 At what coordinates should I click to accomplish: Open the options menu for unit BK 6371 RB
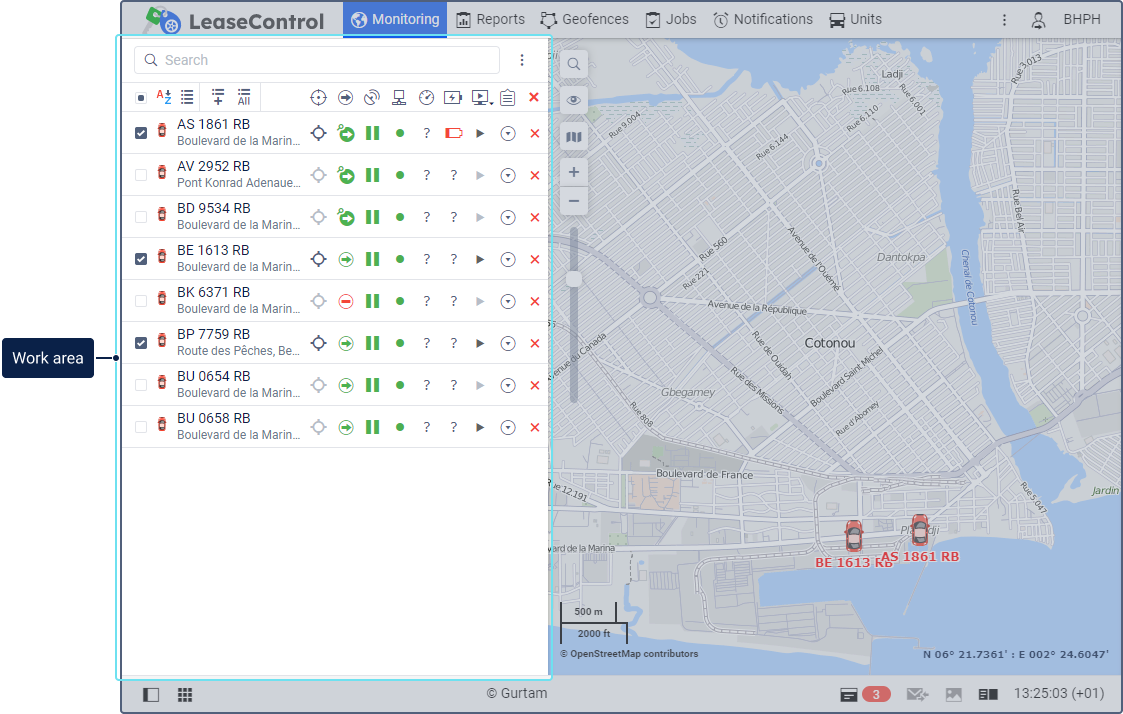coord(508,301)
